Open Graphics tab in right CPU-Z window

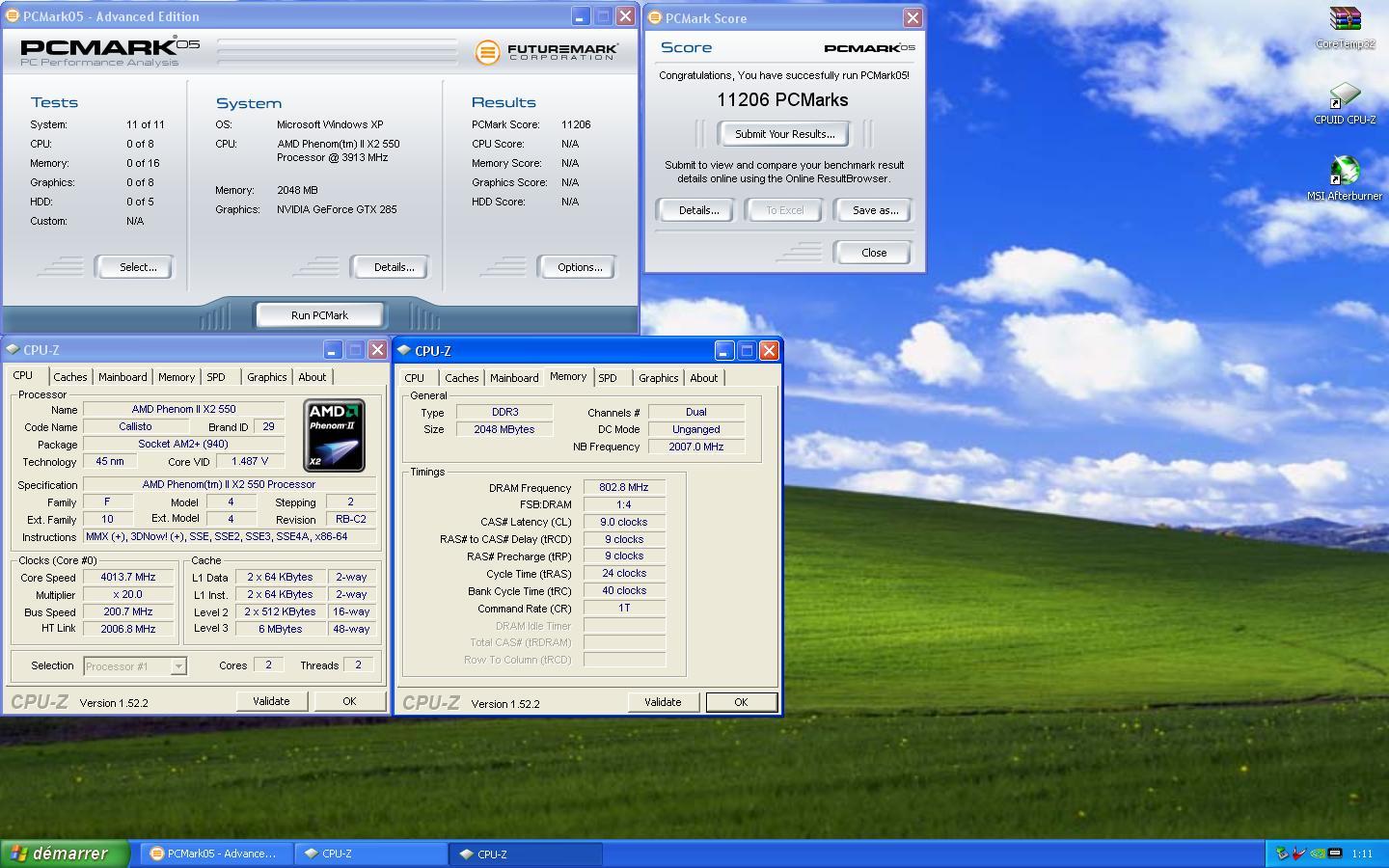[x=658, y=378]
